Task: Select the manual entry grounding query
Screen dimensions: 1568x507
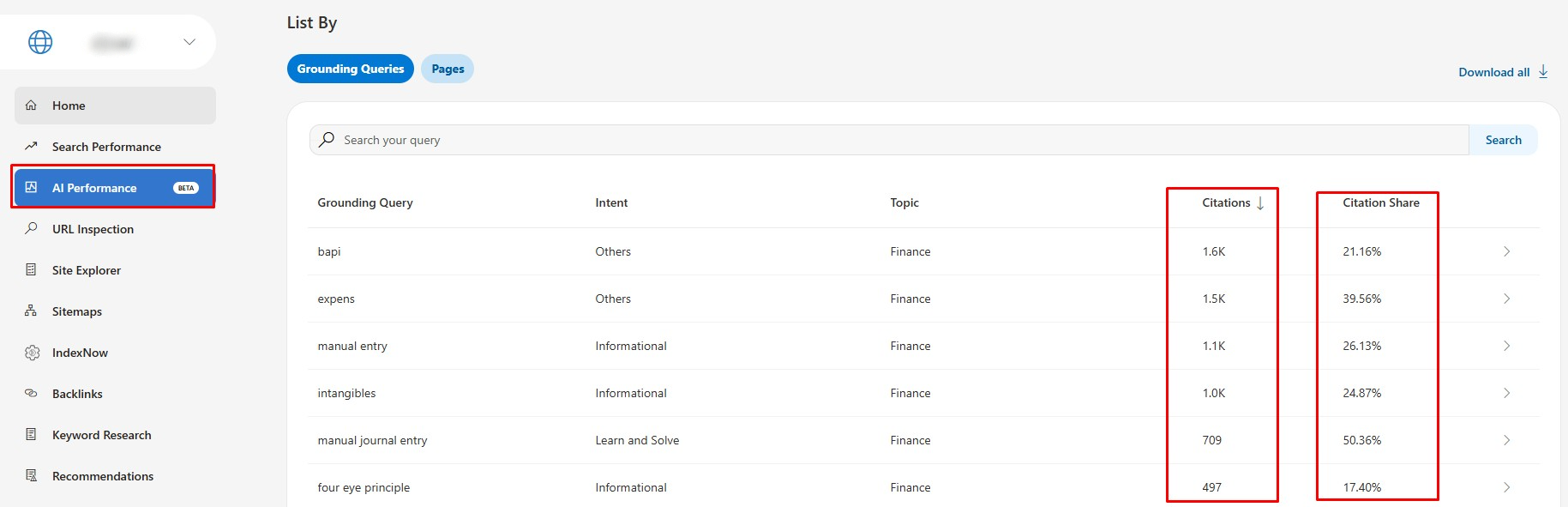Action: (x=352, y=346)
